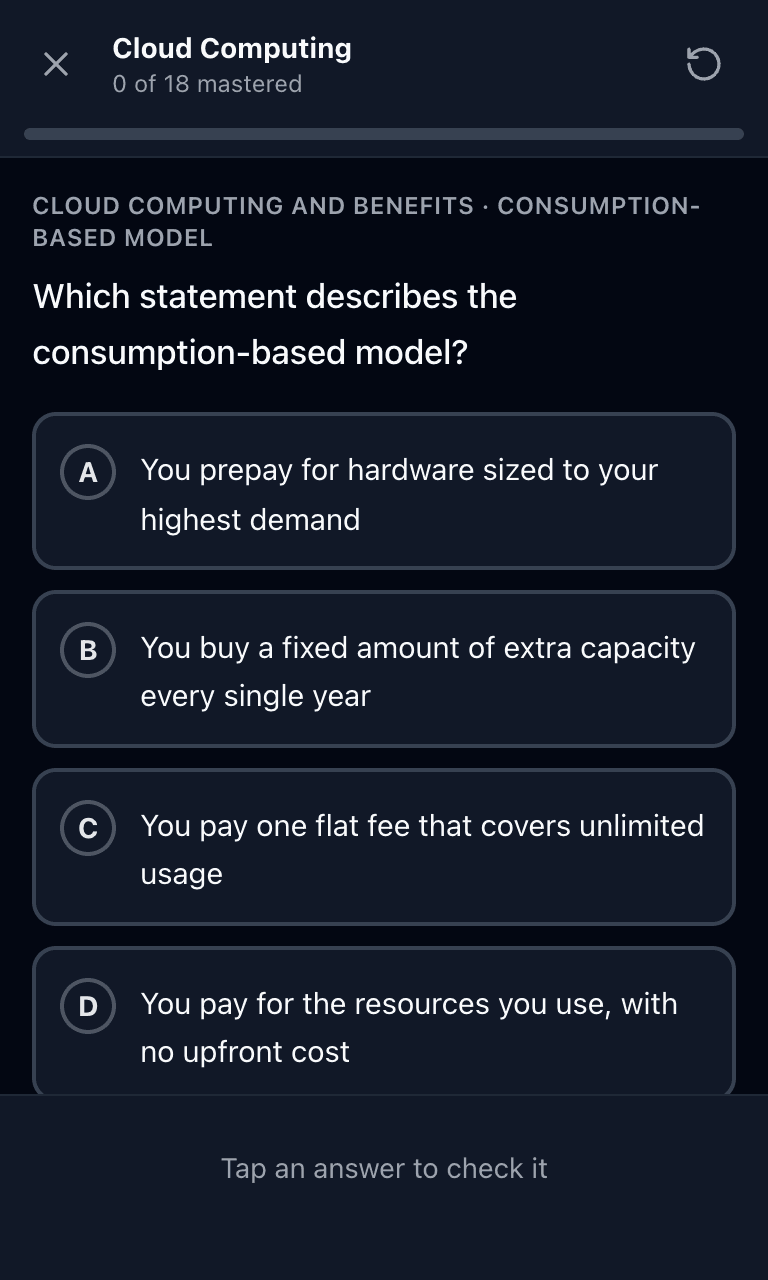Choose answer 'You pay for the resources you use'
The width and height of the screenshot is (768, 1280).
coord(384,1020)
